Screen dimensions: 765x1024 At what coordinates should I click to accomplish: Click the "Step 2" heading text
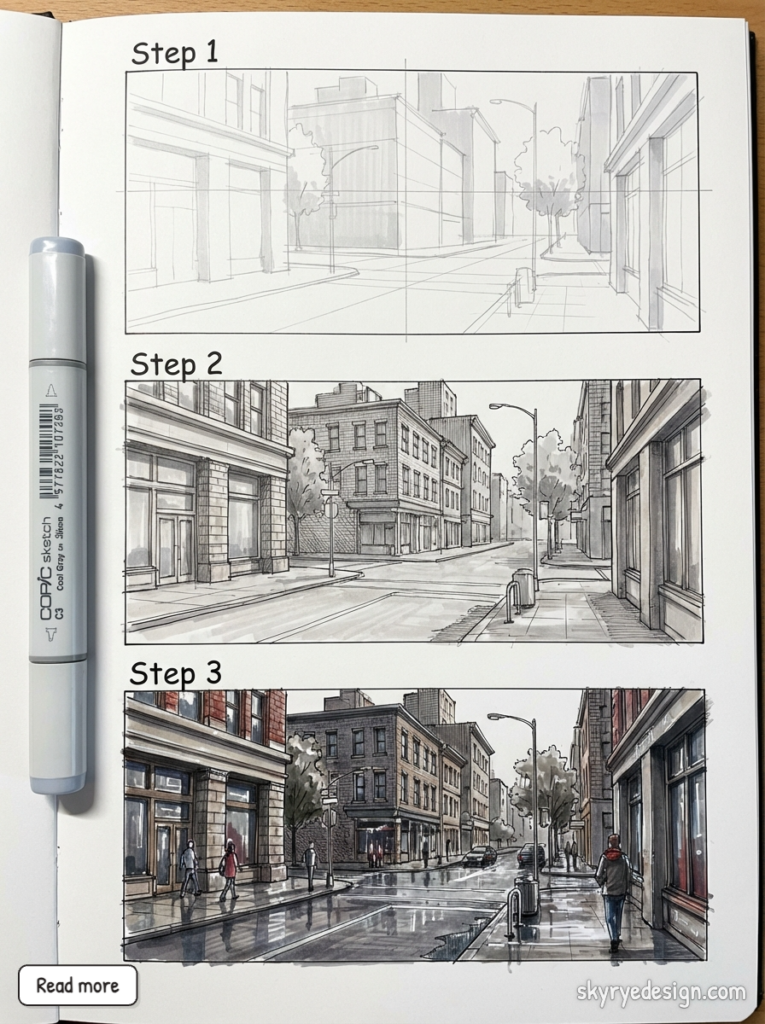click(x=176, y=364)
